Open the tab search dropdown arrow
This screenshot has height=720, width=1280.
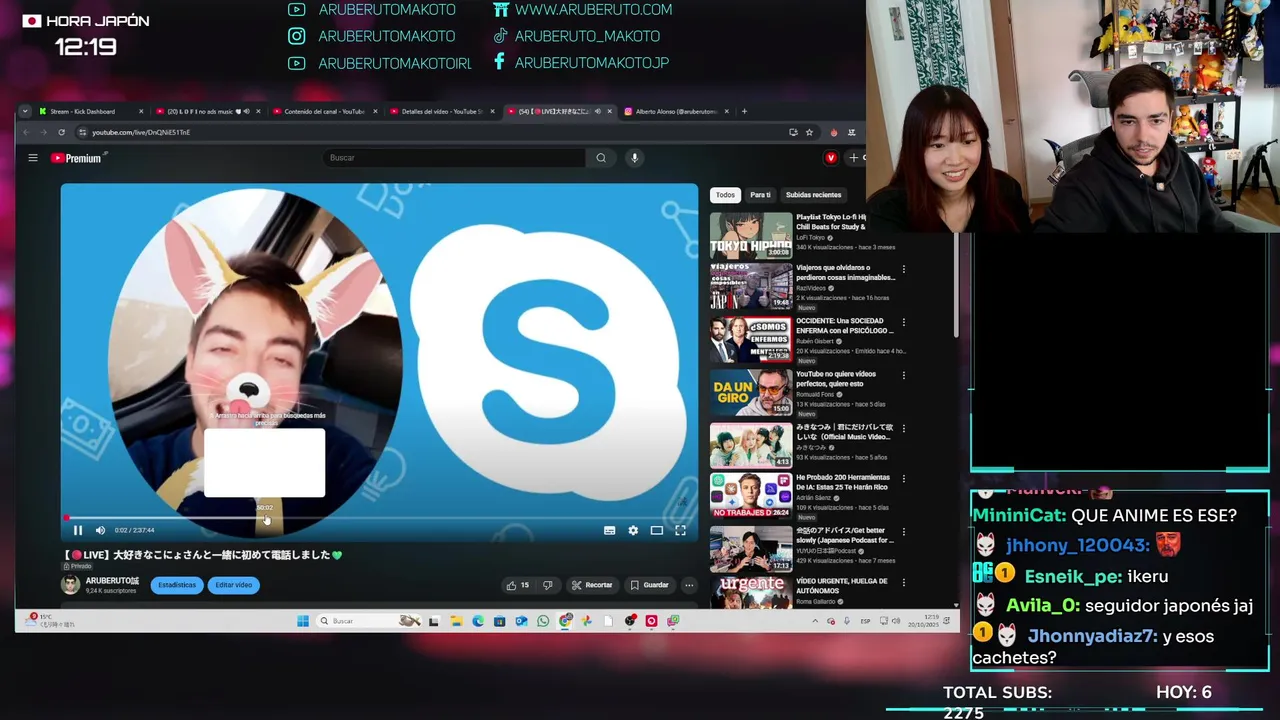tap(25, 111)
